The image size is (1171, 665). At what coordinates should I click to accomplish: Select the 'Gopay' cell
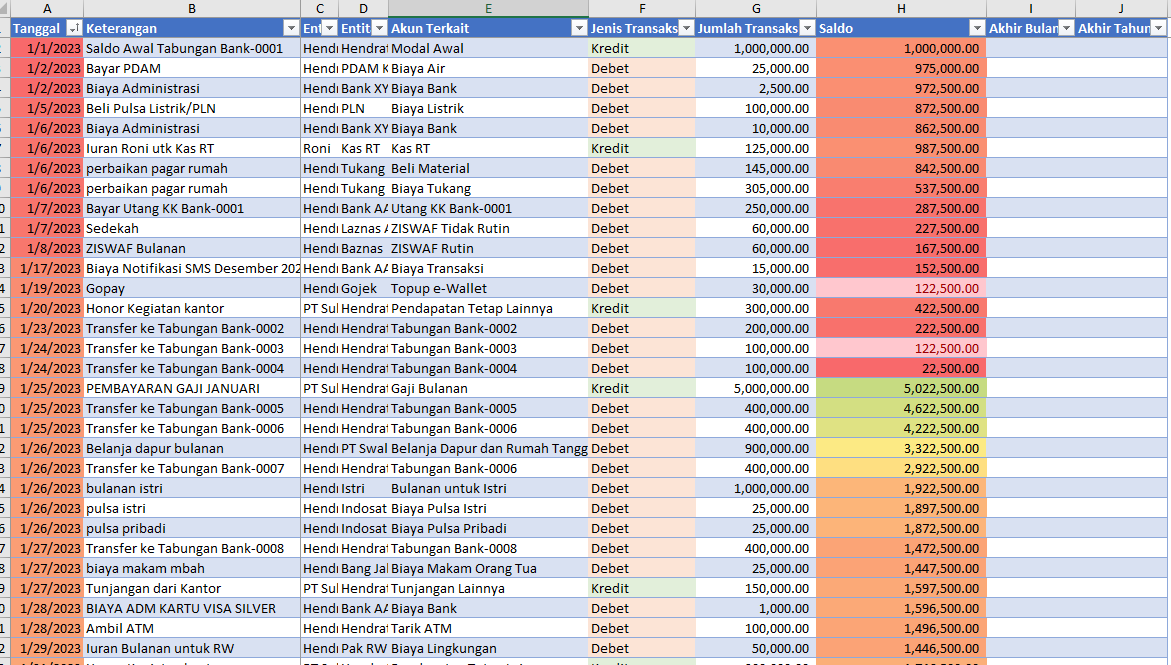[192, 288]
